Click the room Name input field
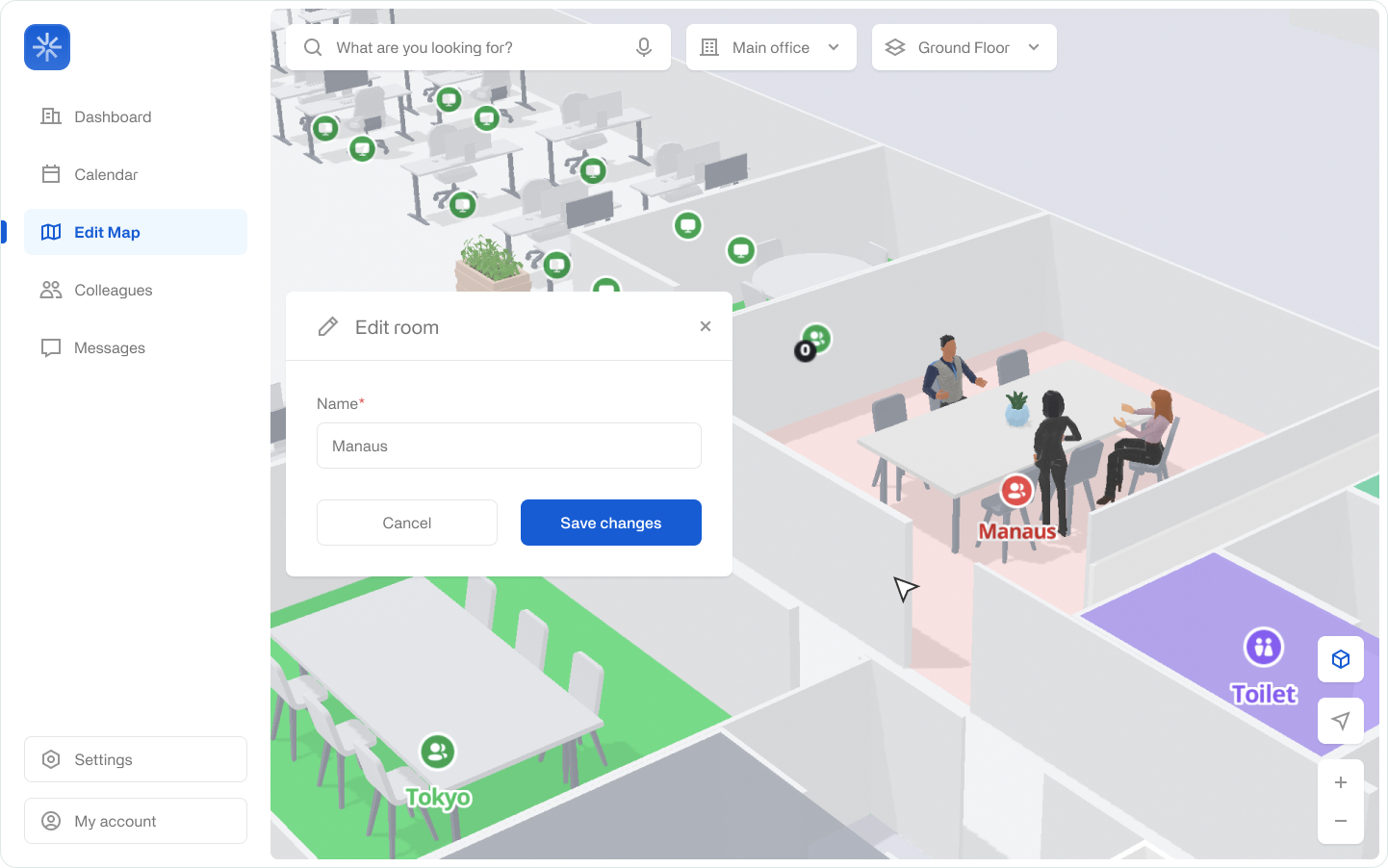Viewport: 1388px width, 868px height. pos(509,446)
